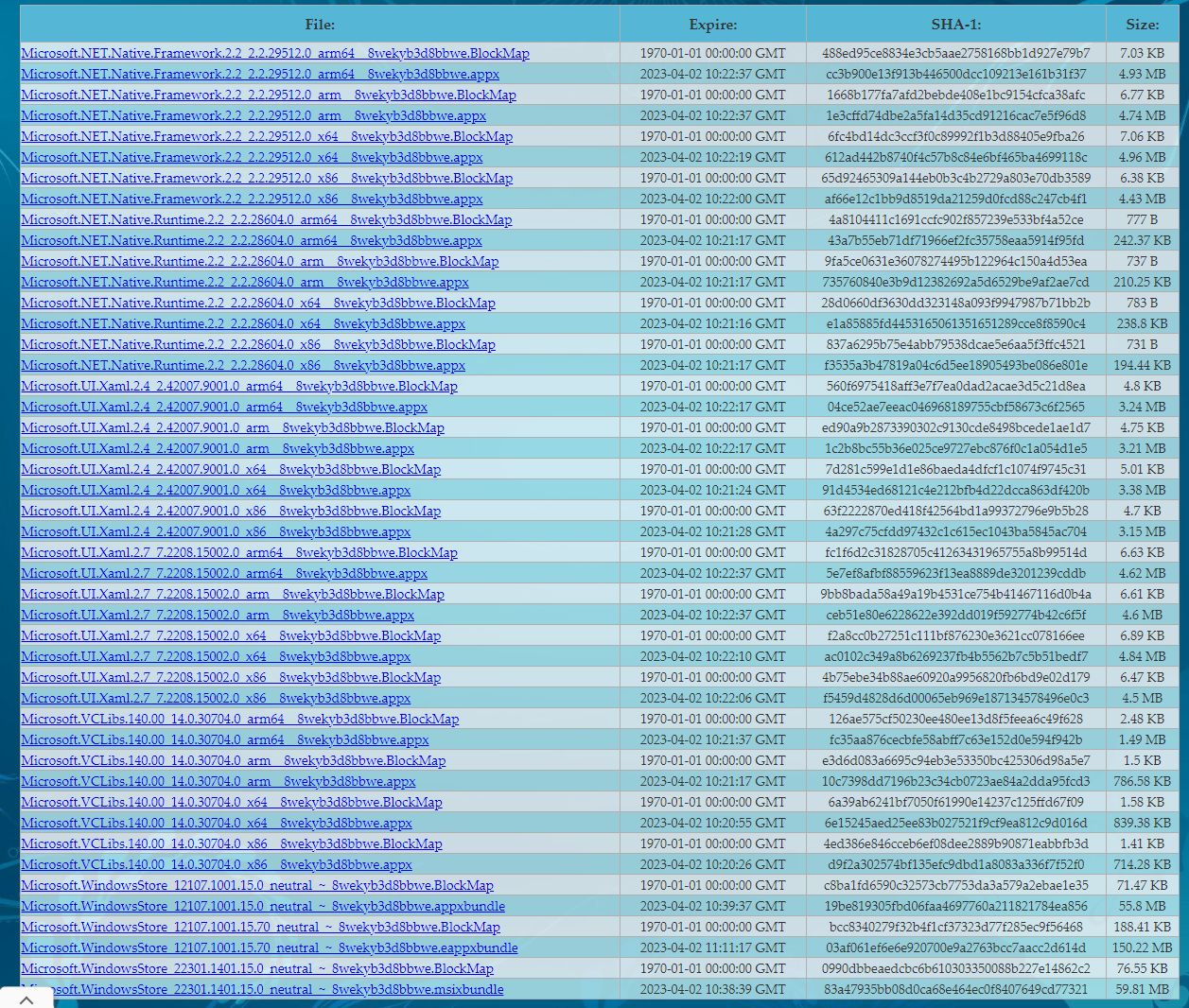Image resolution: width=1189 pixels, height=1008 pixels.
Task: Open Microsoft.UI.Xaml.2.4 x86 appx link
Action: (216, 531)
